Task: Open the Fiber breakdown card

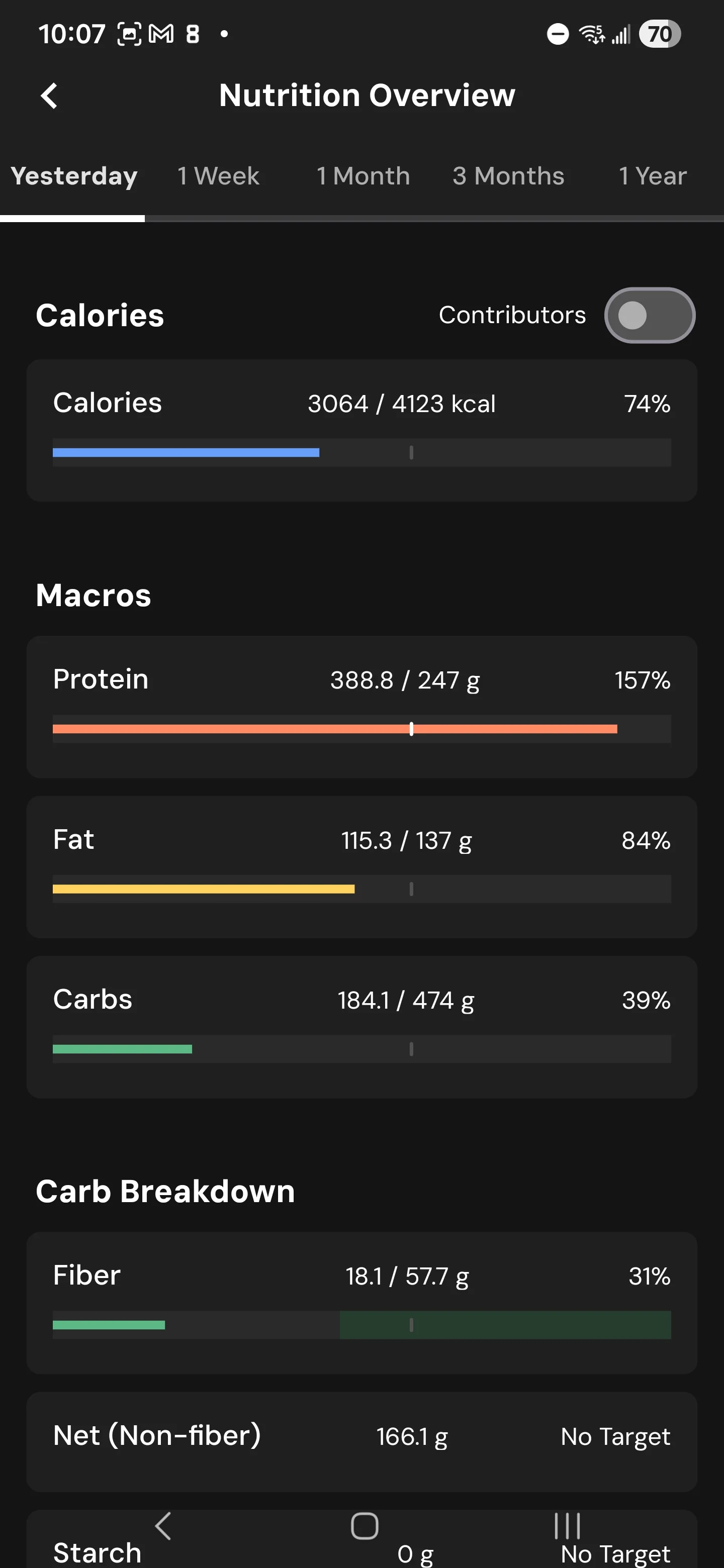Action: (x=361, y=1303)
